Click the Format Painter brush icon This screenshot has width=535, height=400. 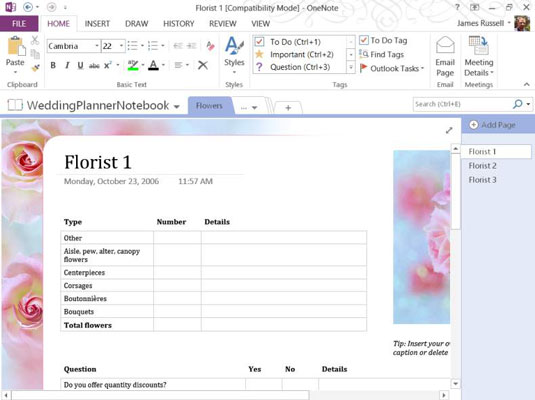(35, 68)
